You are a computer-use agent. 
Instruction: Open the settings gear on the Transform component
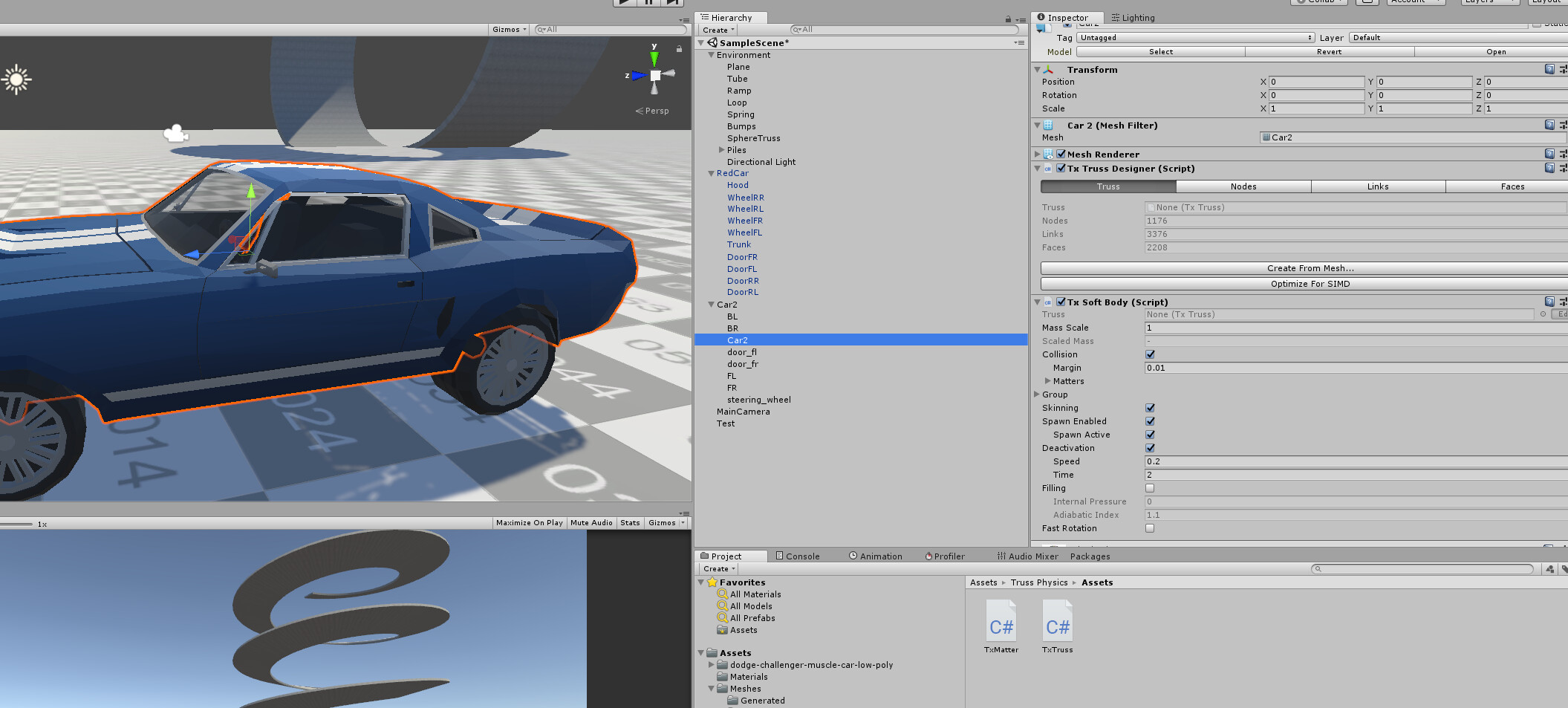[x=1561, y=69]
